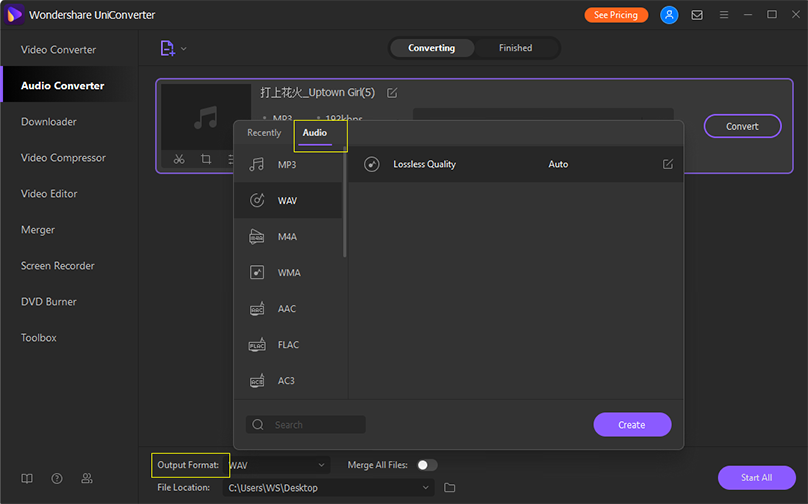Screen dimensions: 808x504
Task: Click the crop icon under thumbnail
Action: tap(205, 159)
